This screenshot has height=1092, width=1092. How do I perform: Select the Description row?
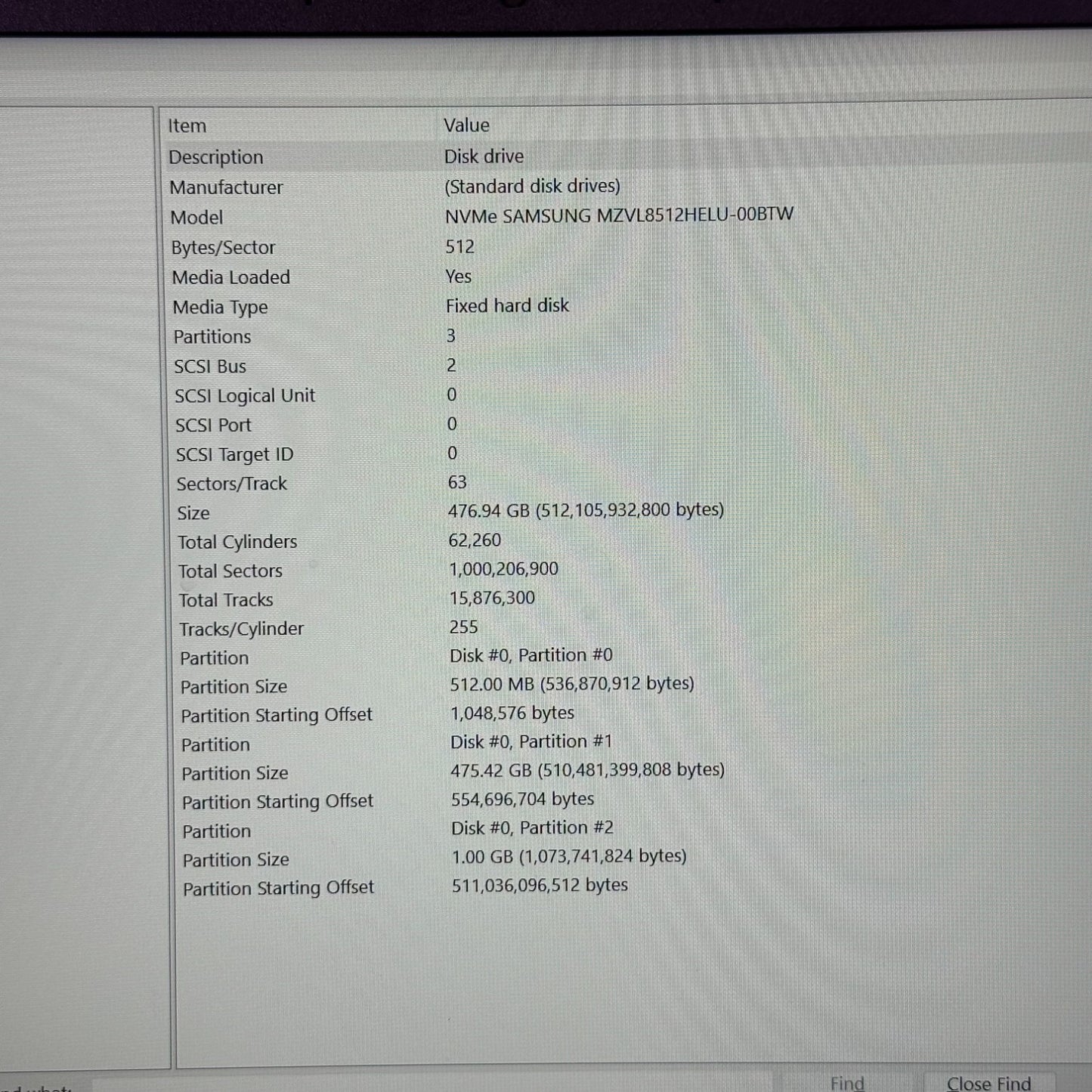216,157
